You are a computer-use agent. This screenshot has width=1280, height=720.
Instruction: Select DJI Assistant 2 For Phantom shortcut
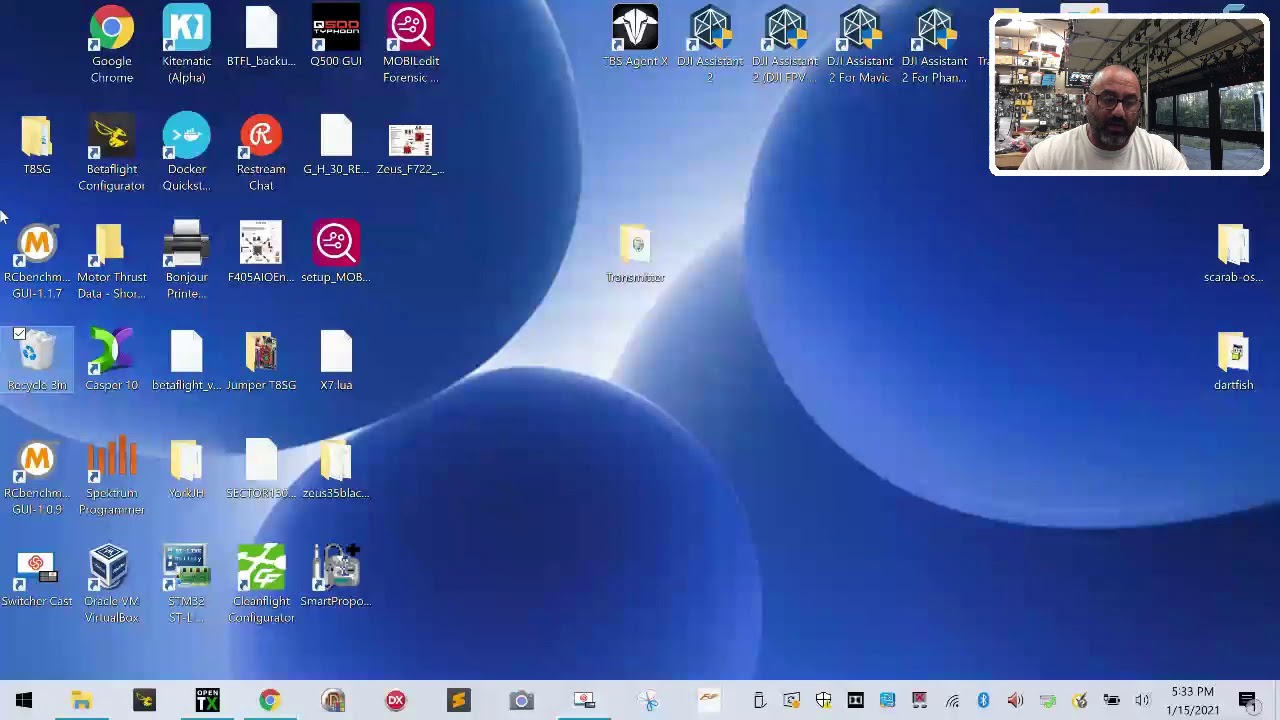[935, 45]
